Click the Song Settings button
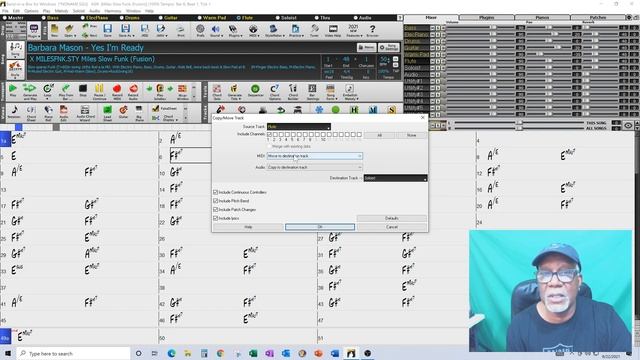This screenshot has height=360, width=640. 389,47
